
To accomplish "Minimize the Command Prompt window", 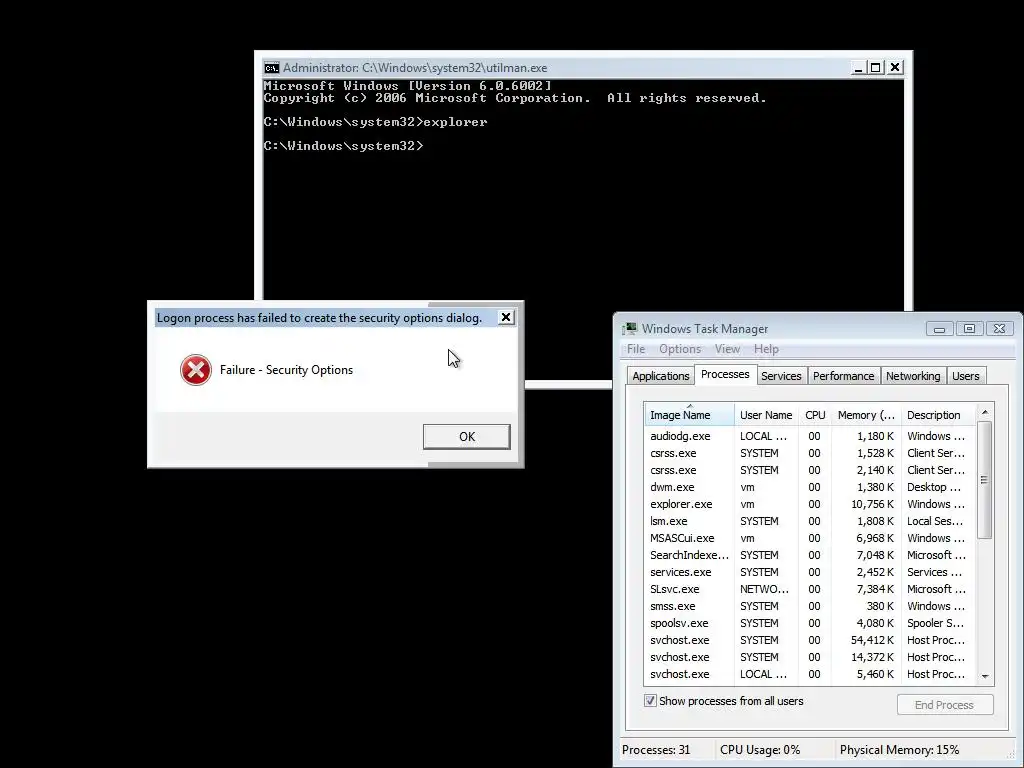I will [859, 67].
